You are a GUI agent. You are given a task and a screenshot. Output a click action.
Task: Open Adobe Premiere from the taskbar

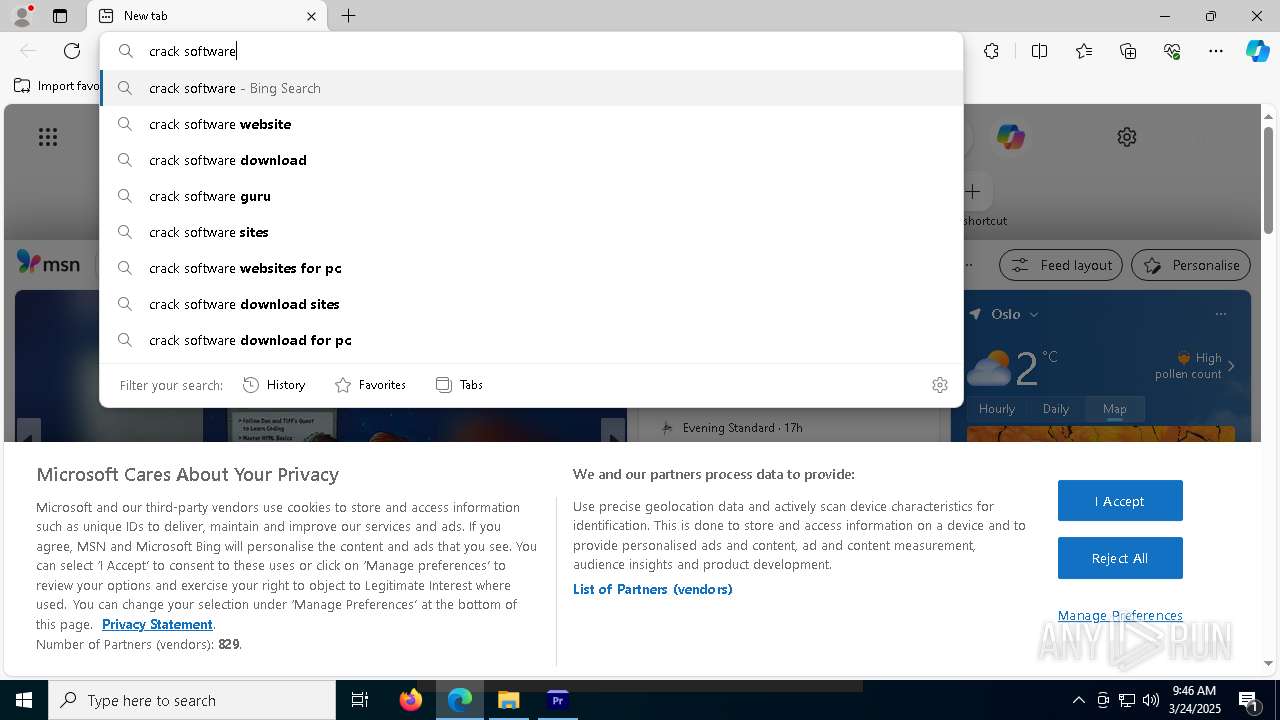558,700
